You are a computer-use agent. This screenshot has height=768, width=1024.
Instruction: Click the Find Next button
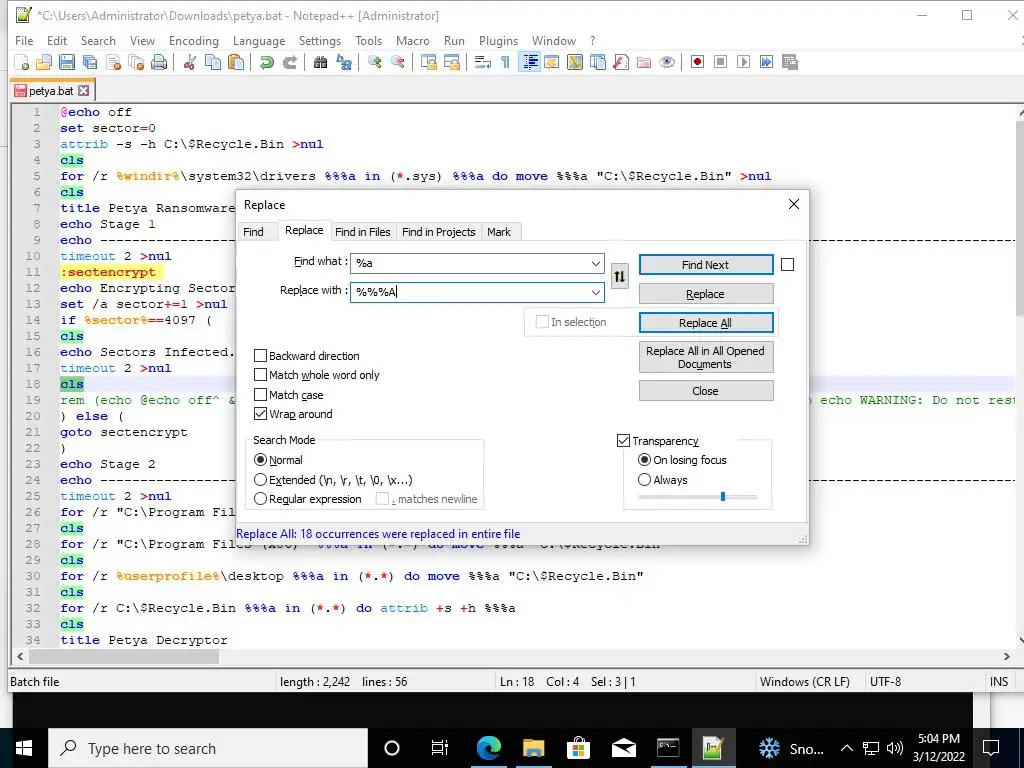click(x=705, y=264)
